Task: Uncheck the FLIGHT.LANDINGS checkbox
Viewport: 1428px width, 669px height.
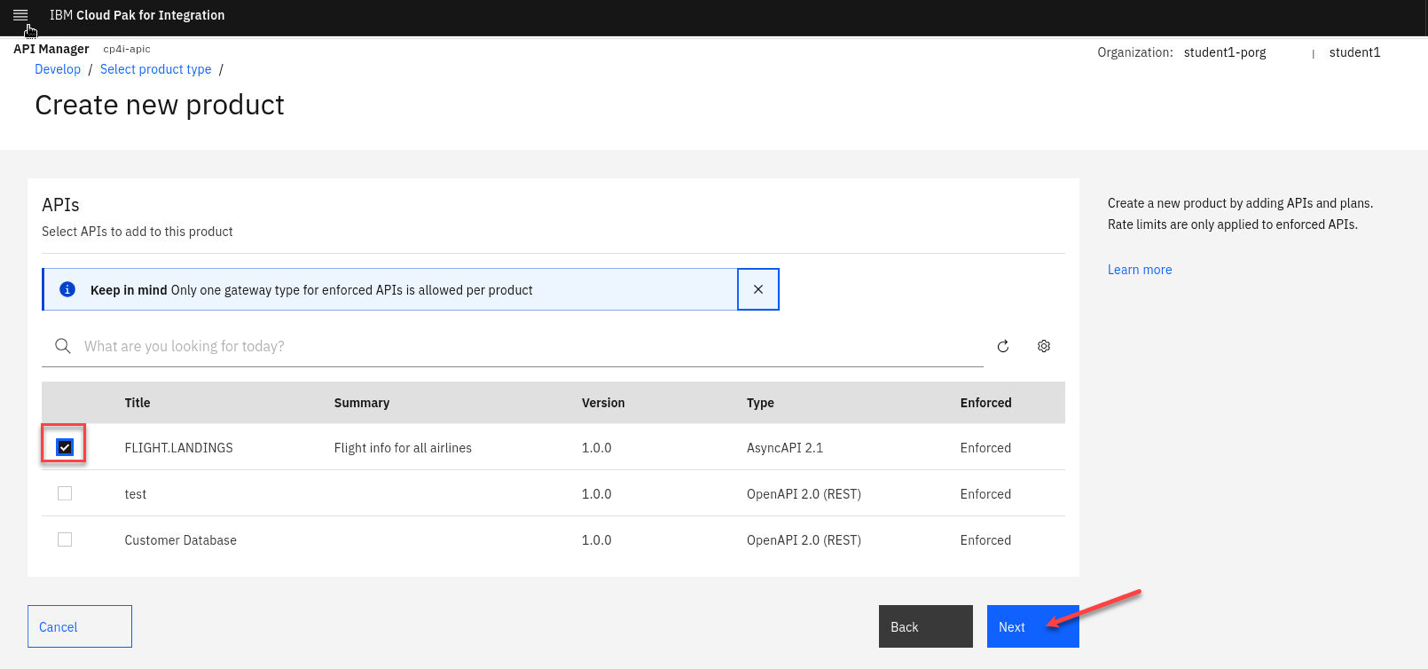Action: click(x=65, y=447)
